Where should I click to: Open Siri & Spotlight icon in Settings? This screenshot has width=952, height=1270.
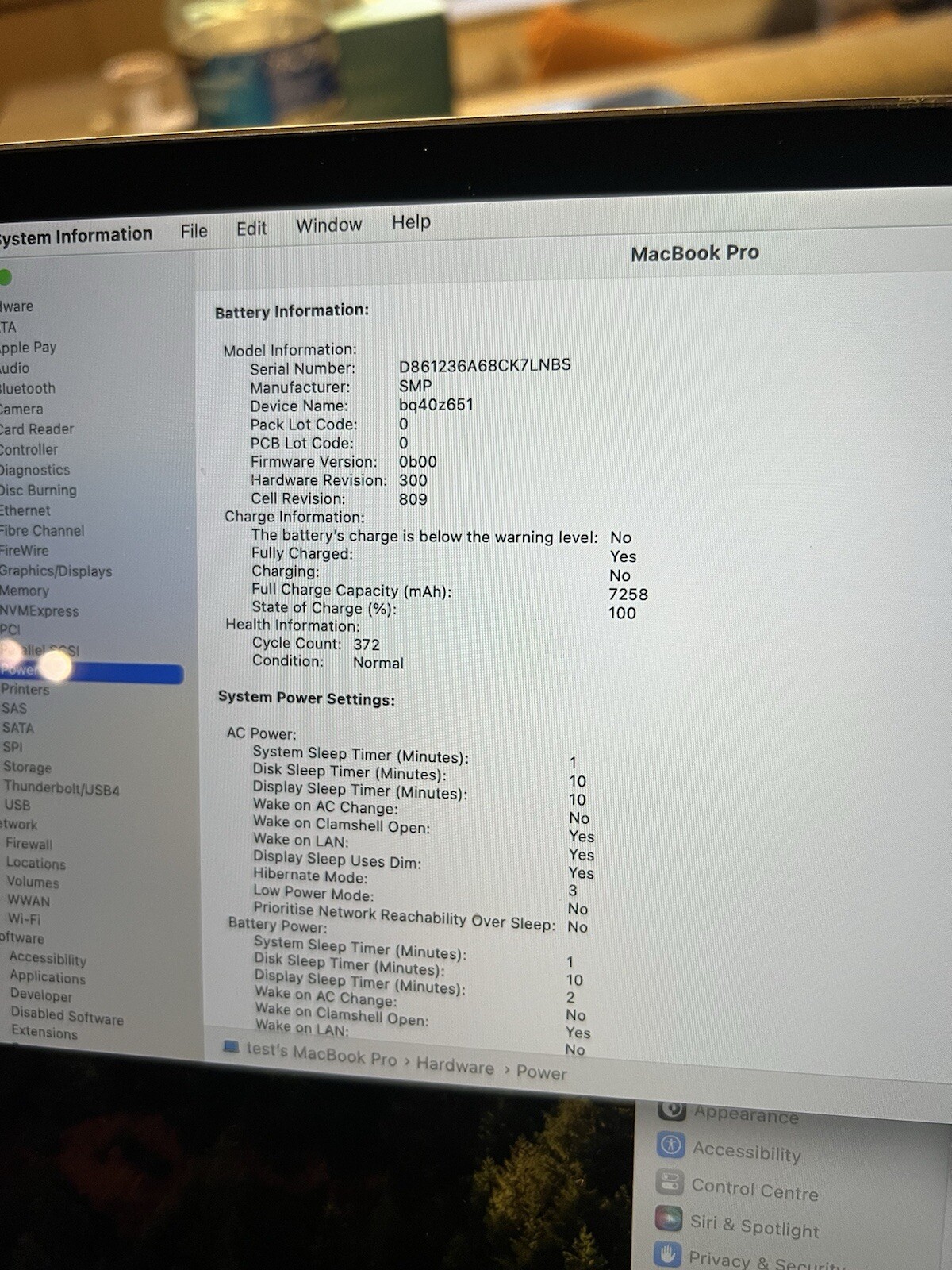(x=669, y=1218)
